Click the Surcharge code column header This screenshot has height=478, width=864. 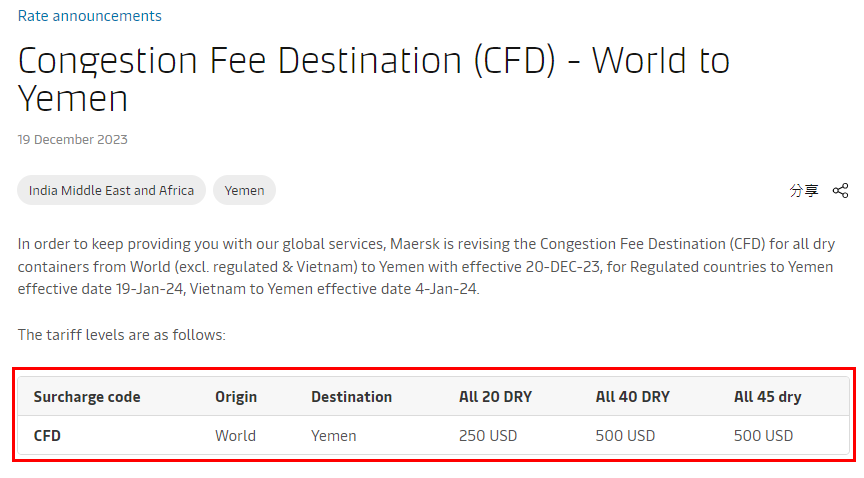[x=87, y=397]
